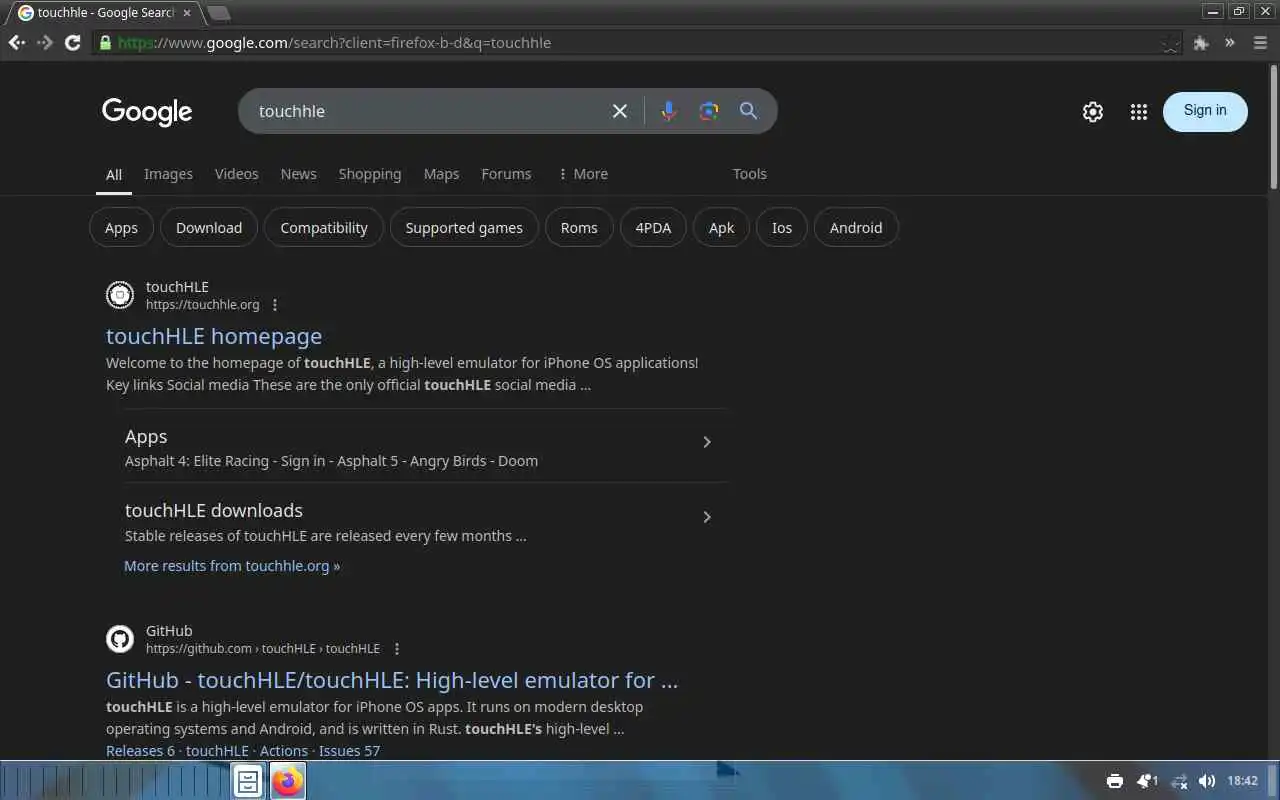Image resolution: width=1280 pixels, height=800 pixels.
Task: Select the Download filter chip
Action: click(209, 228)
